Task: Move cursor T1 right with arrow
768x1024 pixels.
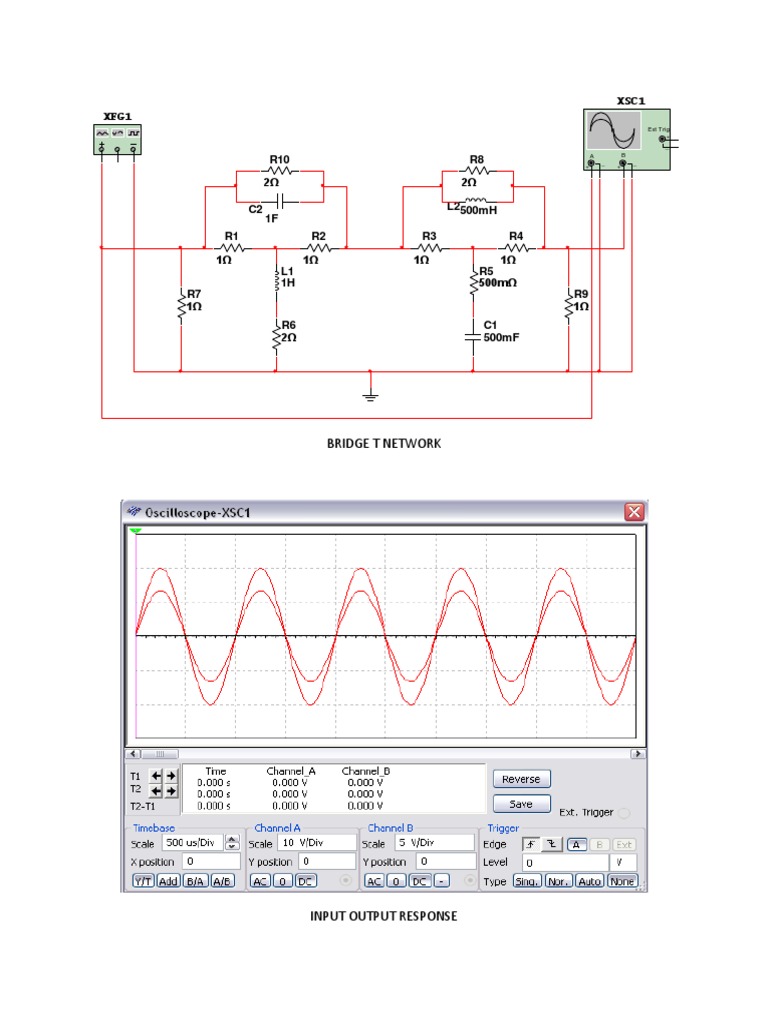Action: (x=171, y=776)
